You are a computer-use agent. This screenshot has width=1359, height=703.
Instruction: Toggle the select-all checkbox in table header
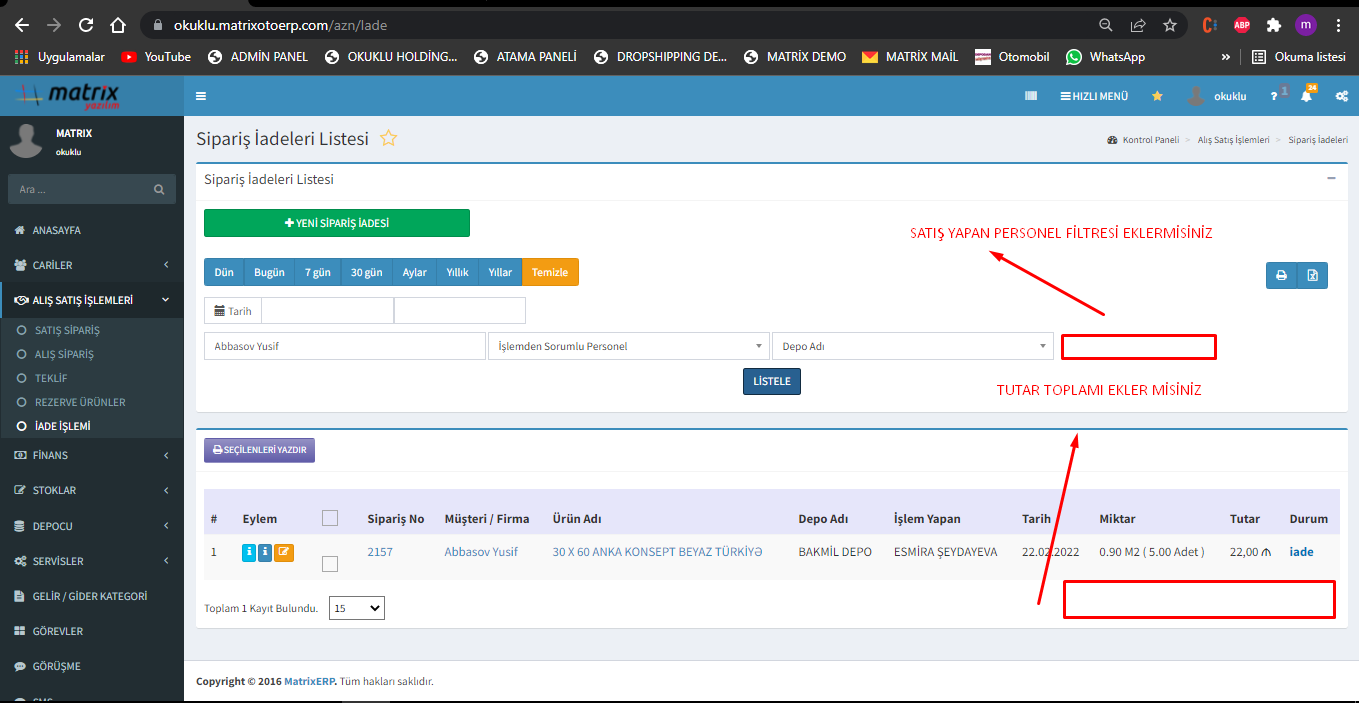coord(330,518)
